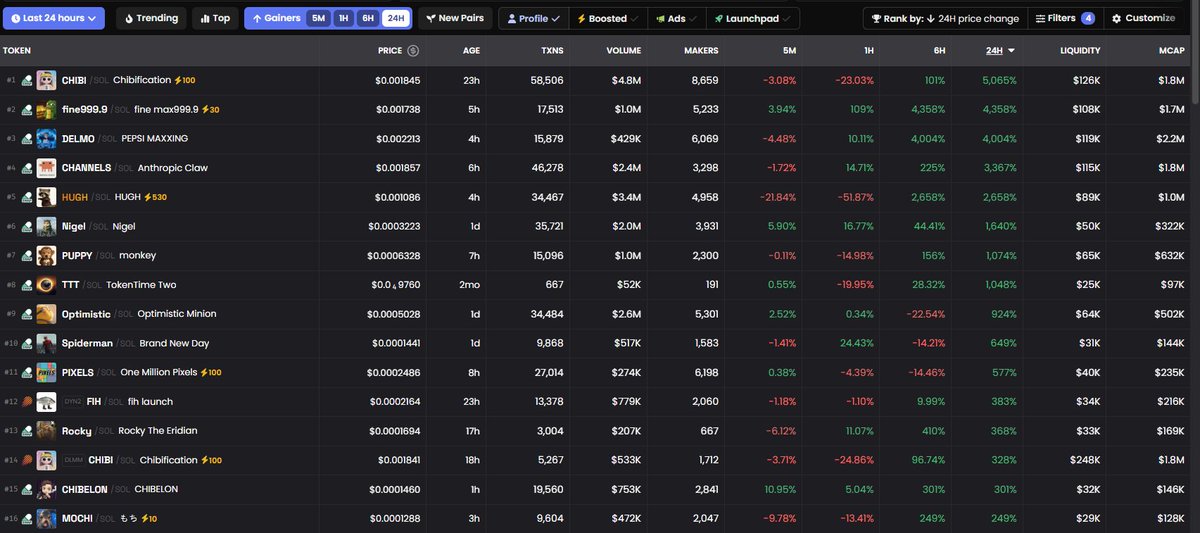The image size is (1200, 533).
Task: Select the 24H gainers timeframe
Action: pyautogui.click(x=396, y=18)
